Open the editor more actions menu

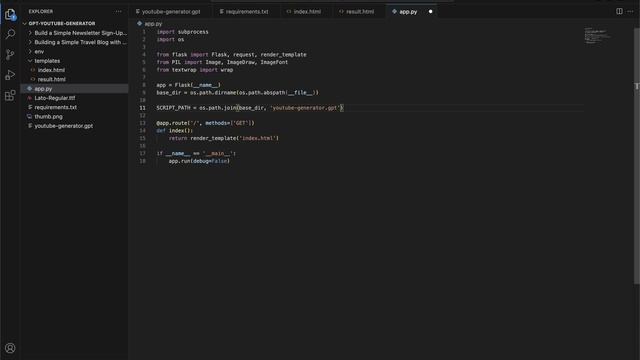tap(630, 11)
